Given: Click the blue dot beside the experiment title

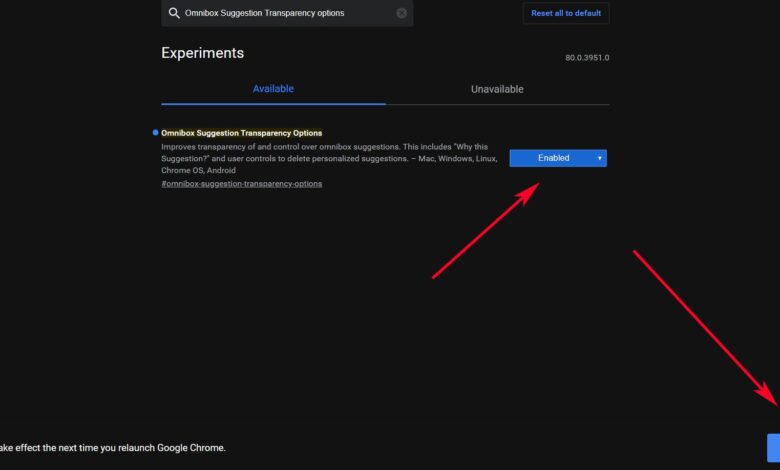Looking at the screenshot, I should point(155,132).
